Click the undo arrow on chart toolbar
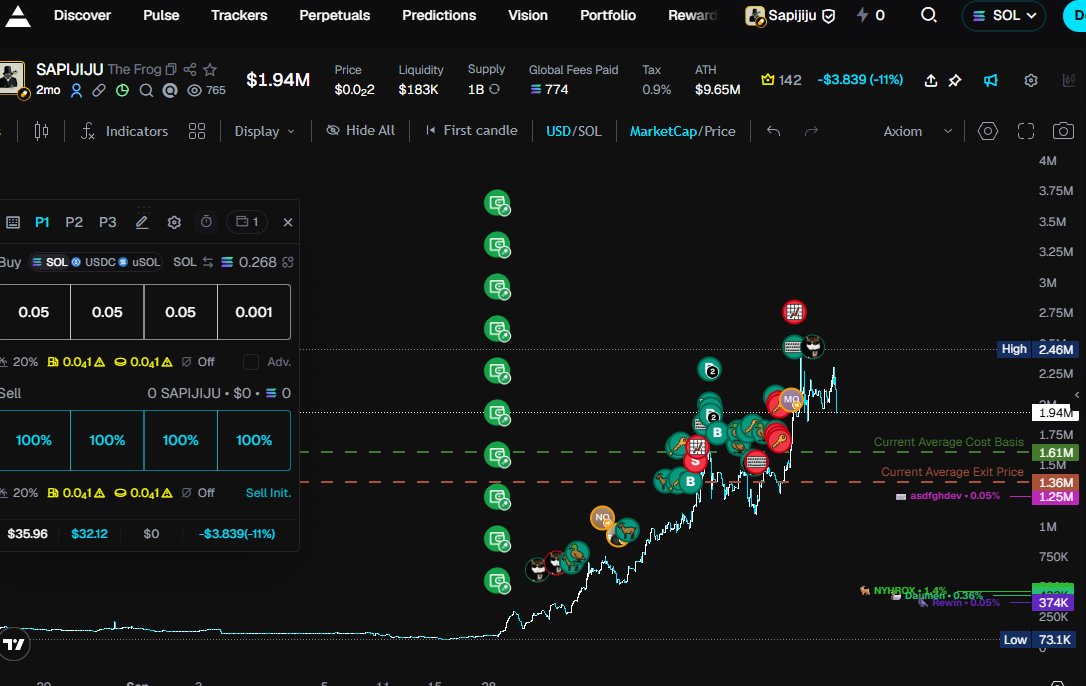Screen dimensions: 1086x686 (774, 131)
